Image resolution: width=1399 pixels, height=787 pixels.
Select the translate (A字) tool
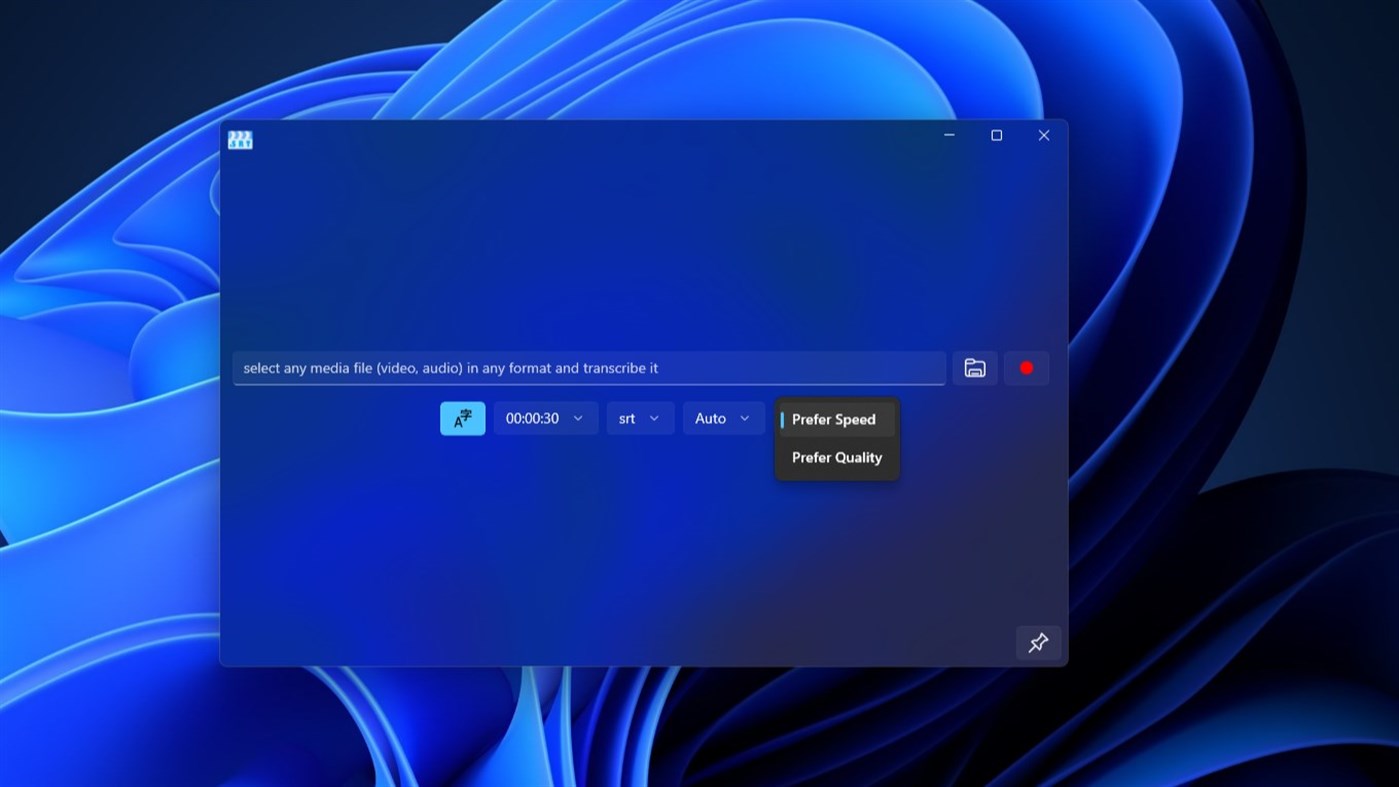coord(462,418)
